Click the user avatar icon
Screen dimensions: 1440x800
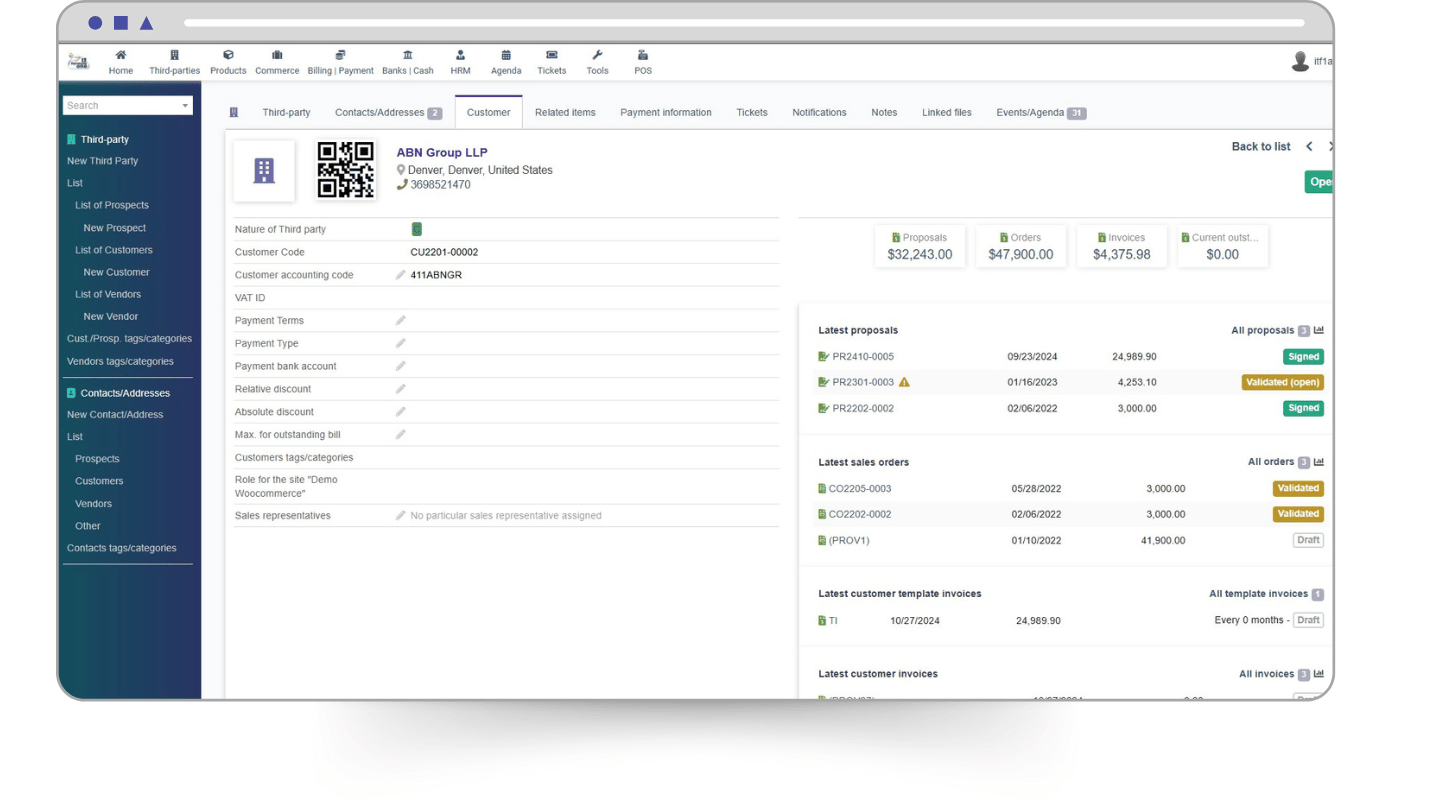click(x=1300, y=62)
